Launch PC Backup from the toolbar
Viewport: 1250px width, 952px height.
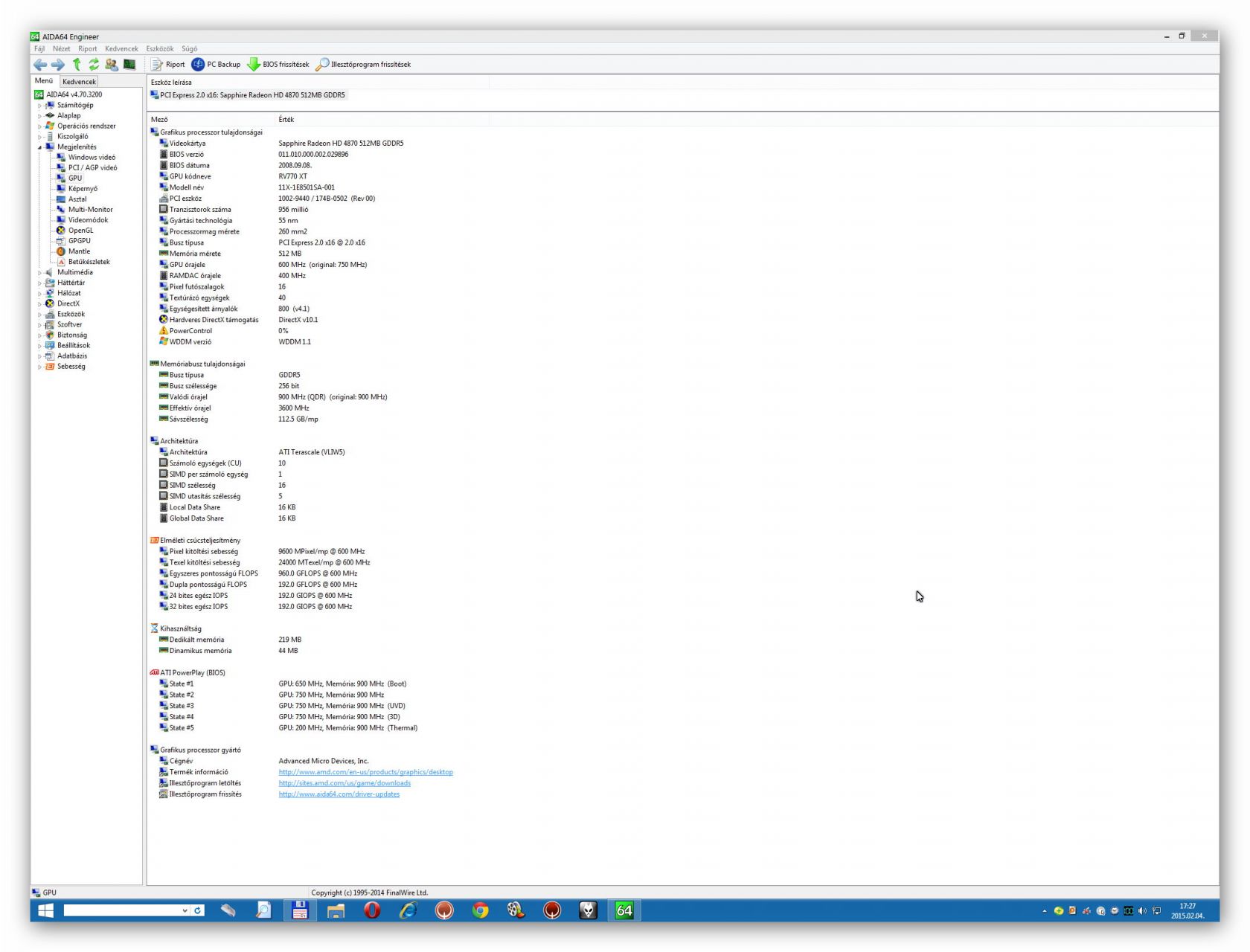pyautogui.click(x=217, y=65)
